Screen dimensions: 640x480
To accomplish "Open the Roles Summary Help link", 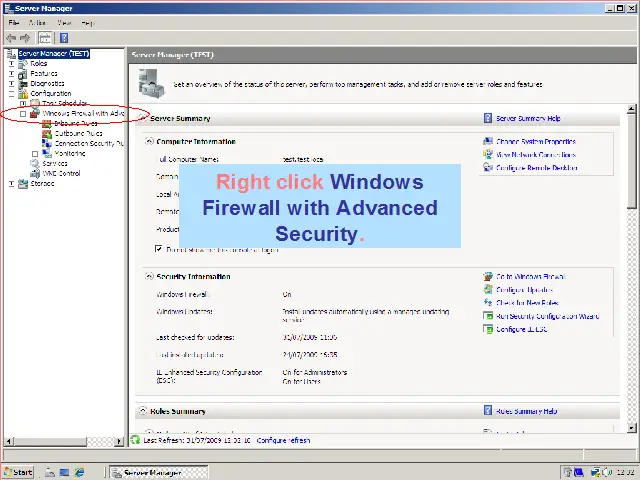I will point(527,411).
